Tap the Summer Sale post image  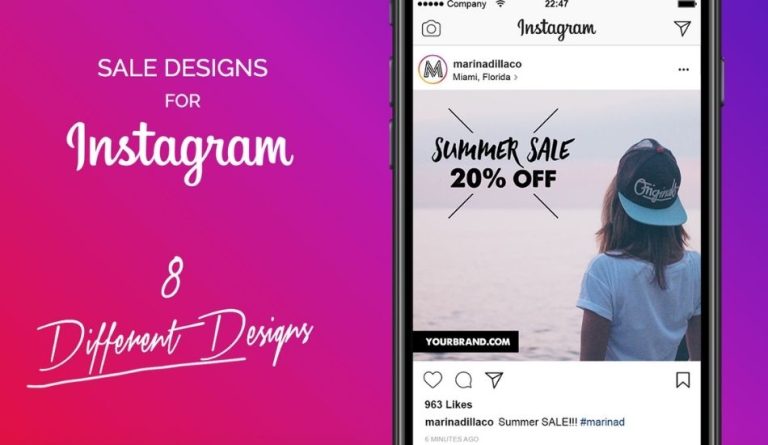(556, 226)
